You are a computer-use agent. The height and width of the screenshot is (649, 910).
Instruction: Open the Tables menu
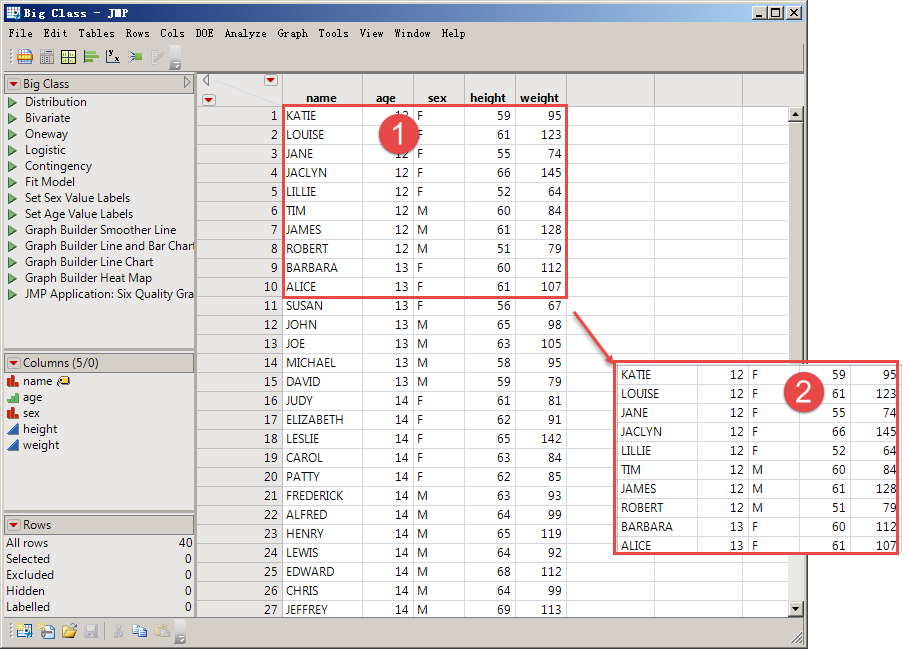click(96, 33)
